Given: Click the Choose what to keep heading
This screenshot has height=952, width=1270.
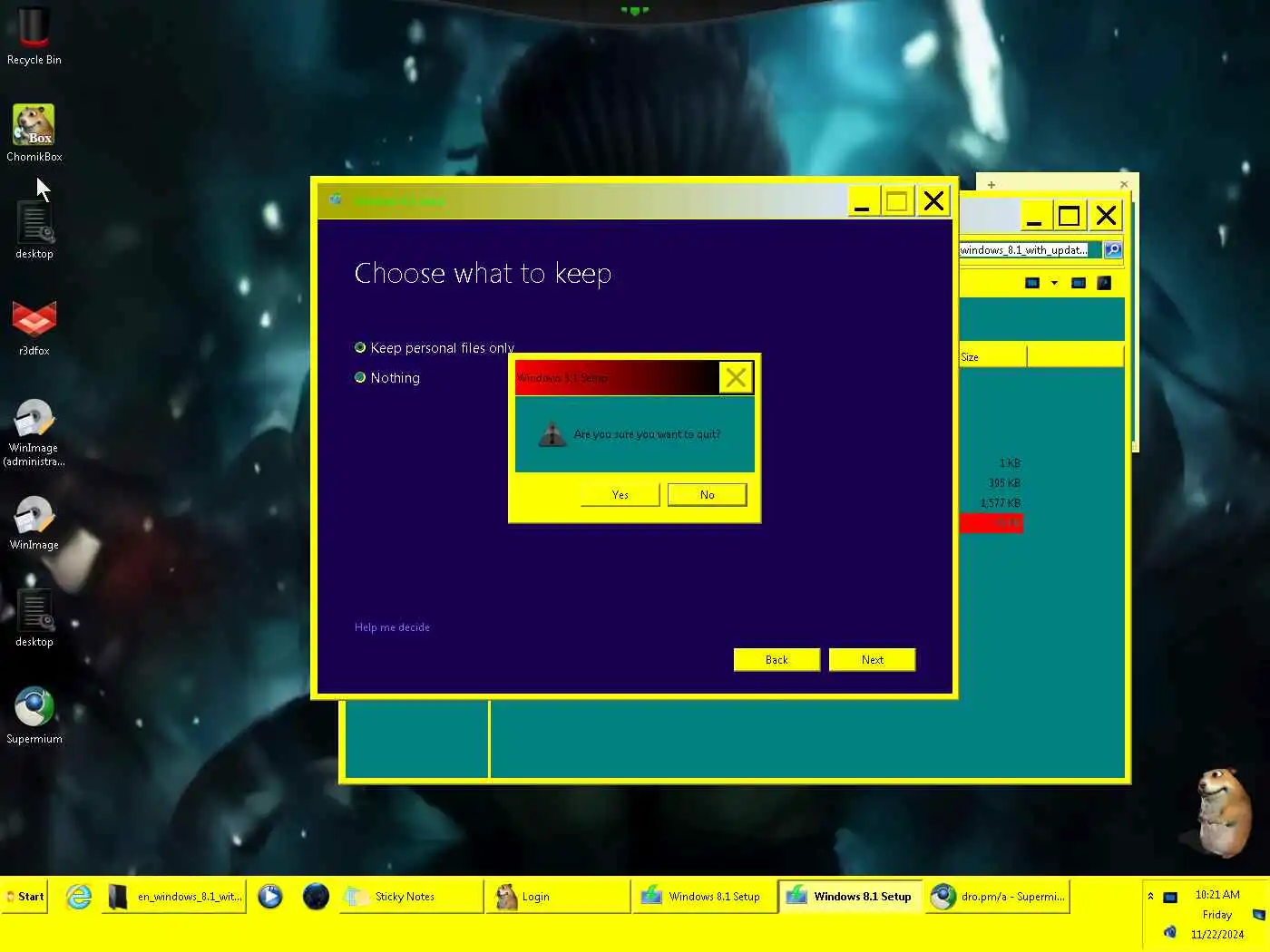Looking at the screenshot, I should click(483, 274).
